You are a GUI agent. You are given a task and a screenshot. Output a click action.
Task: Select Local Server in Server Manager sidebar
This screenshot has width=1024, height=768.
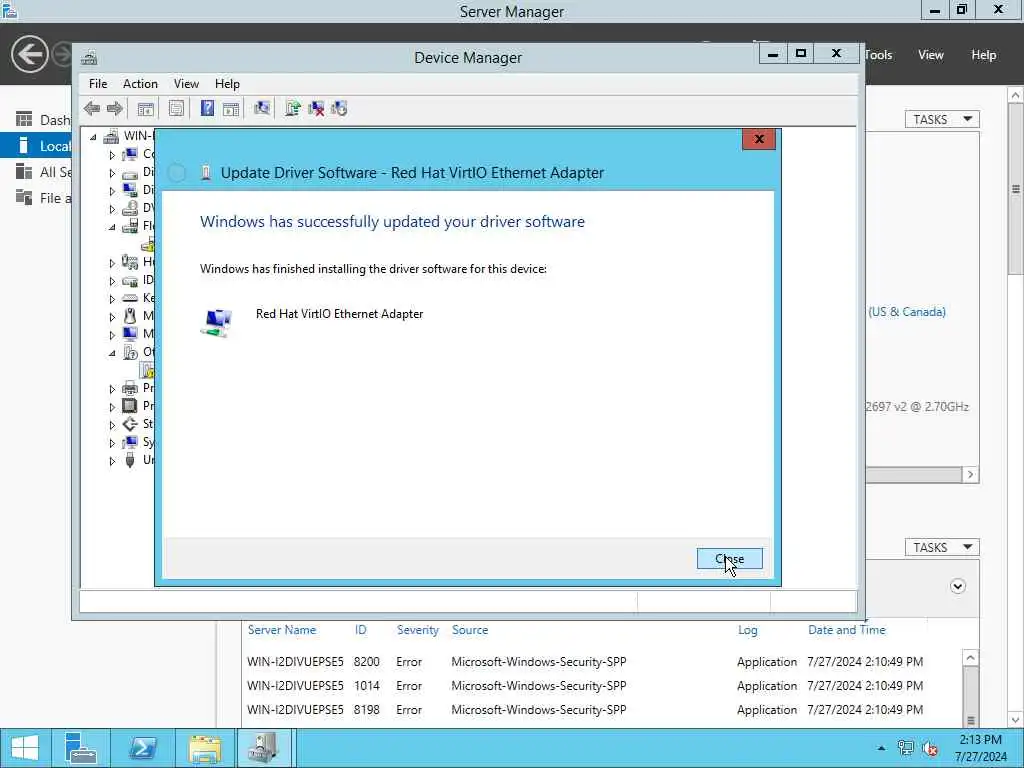[36, 146]
